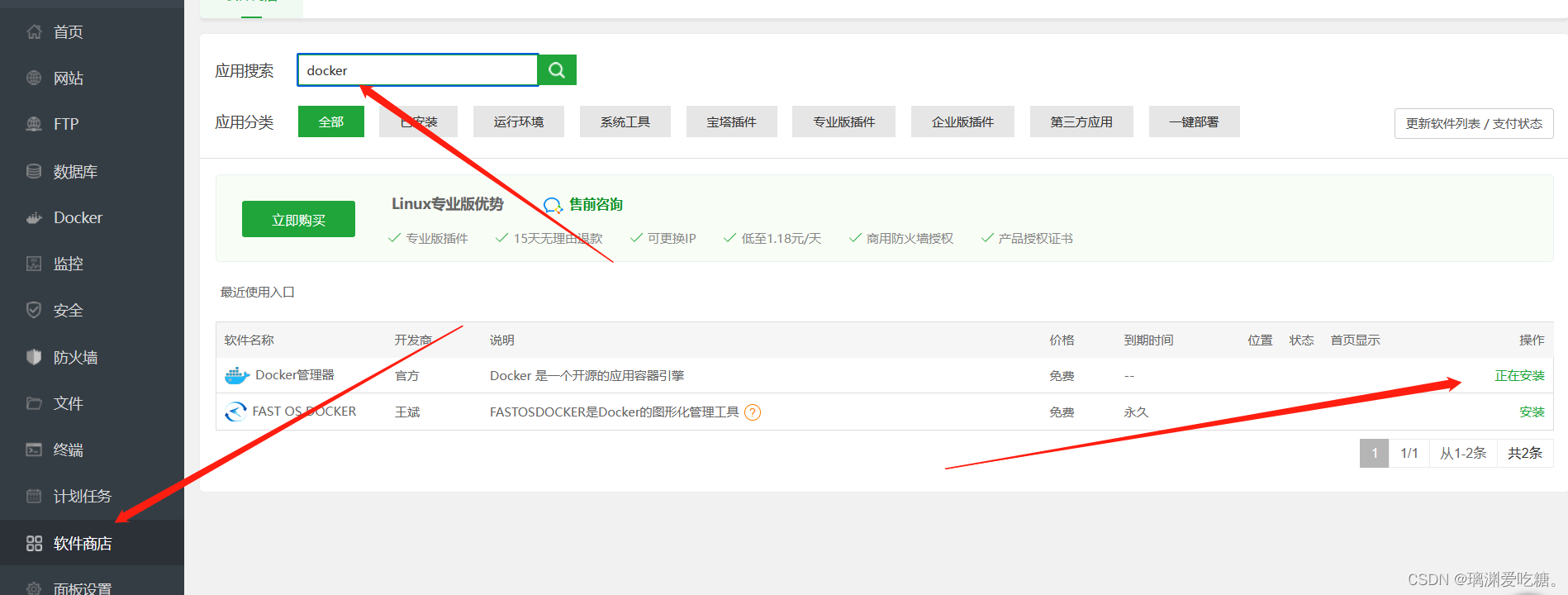Click the globe icon beside 网站

34,78
